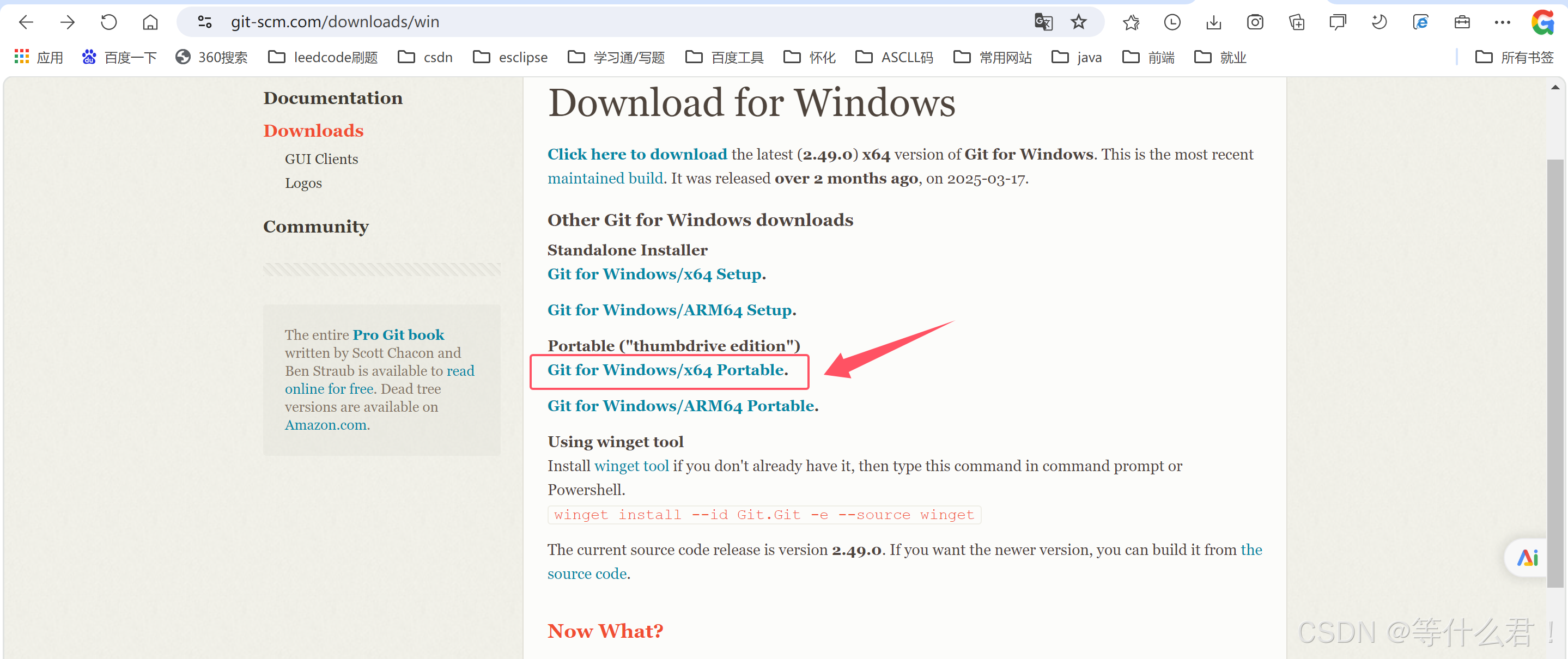The height and width of the screenshot is (659, 1568).
Task: Click the browser back arrow
Action: 26,22
